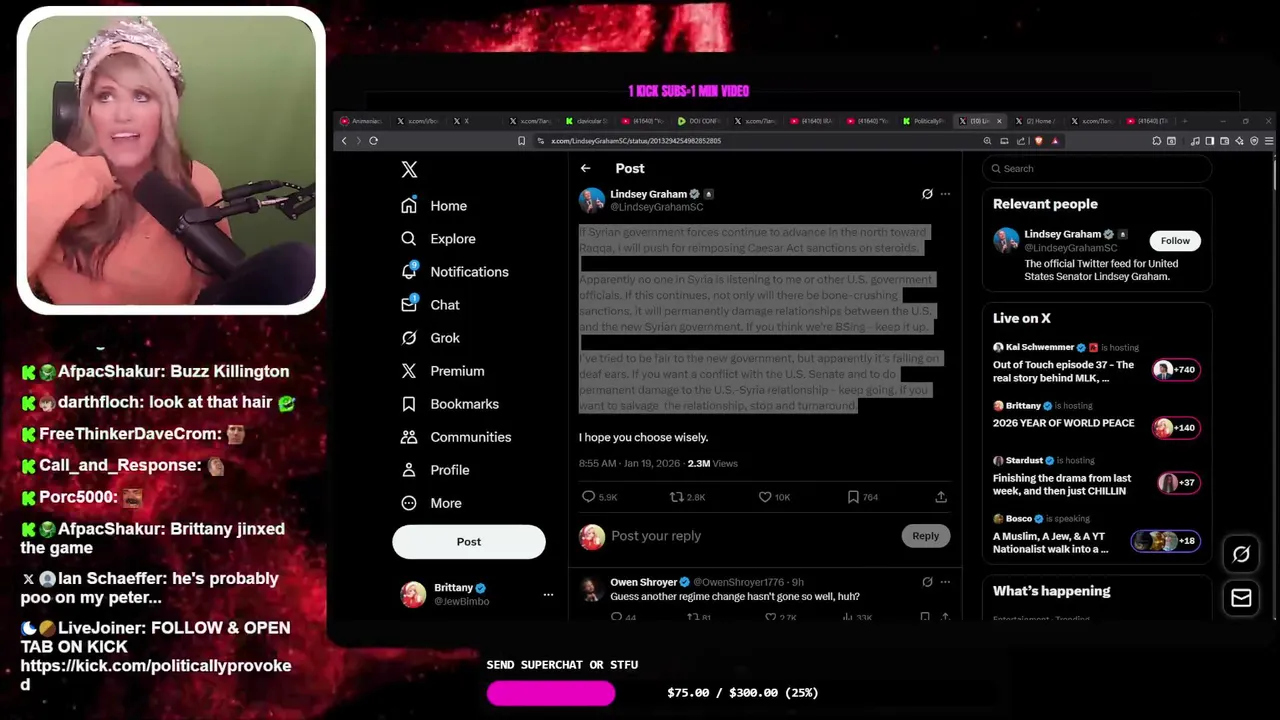The width and height of the screenshot is (1280, 720).
Task: Click the floating messages envelope button
Action: pyautogui.click(x=1241, y=598)
